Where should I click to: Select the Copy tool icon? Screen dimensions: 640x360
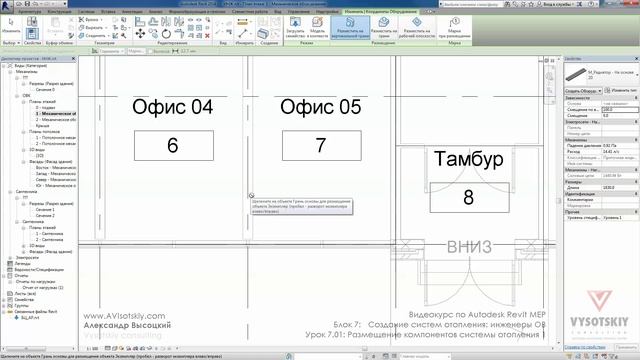coord(153,34)
